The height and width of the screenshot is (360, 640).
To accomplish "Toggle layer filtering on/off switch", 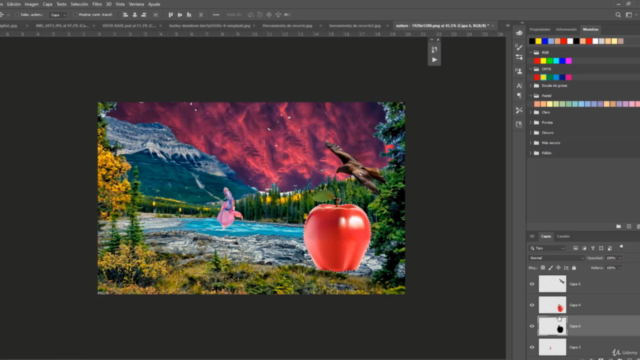I will [621, 247].
